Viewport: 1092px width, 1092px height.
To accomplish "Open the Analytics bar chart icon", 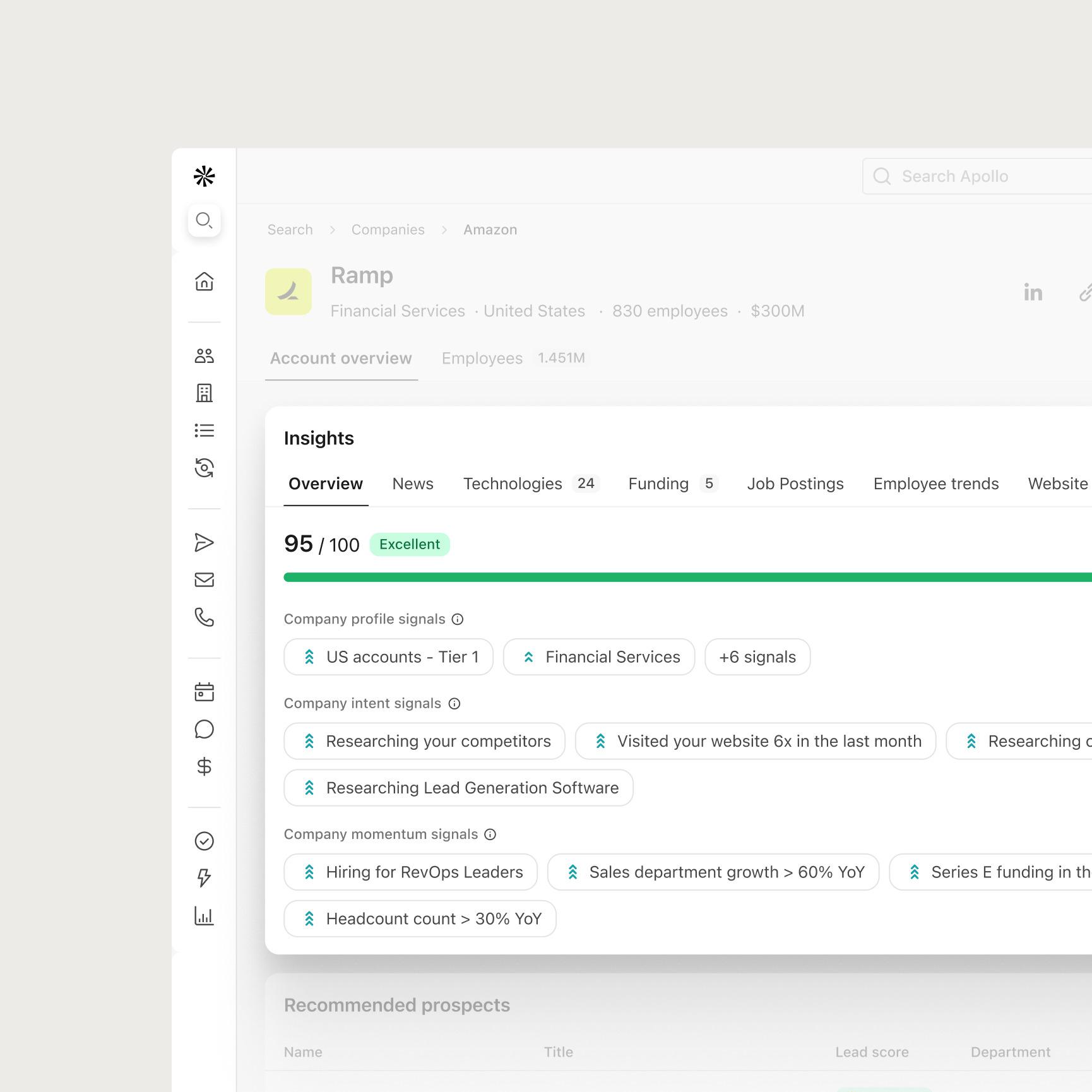I will pyautogui.click(x=204, y=916).
